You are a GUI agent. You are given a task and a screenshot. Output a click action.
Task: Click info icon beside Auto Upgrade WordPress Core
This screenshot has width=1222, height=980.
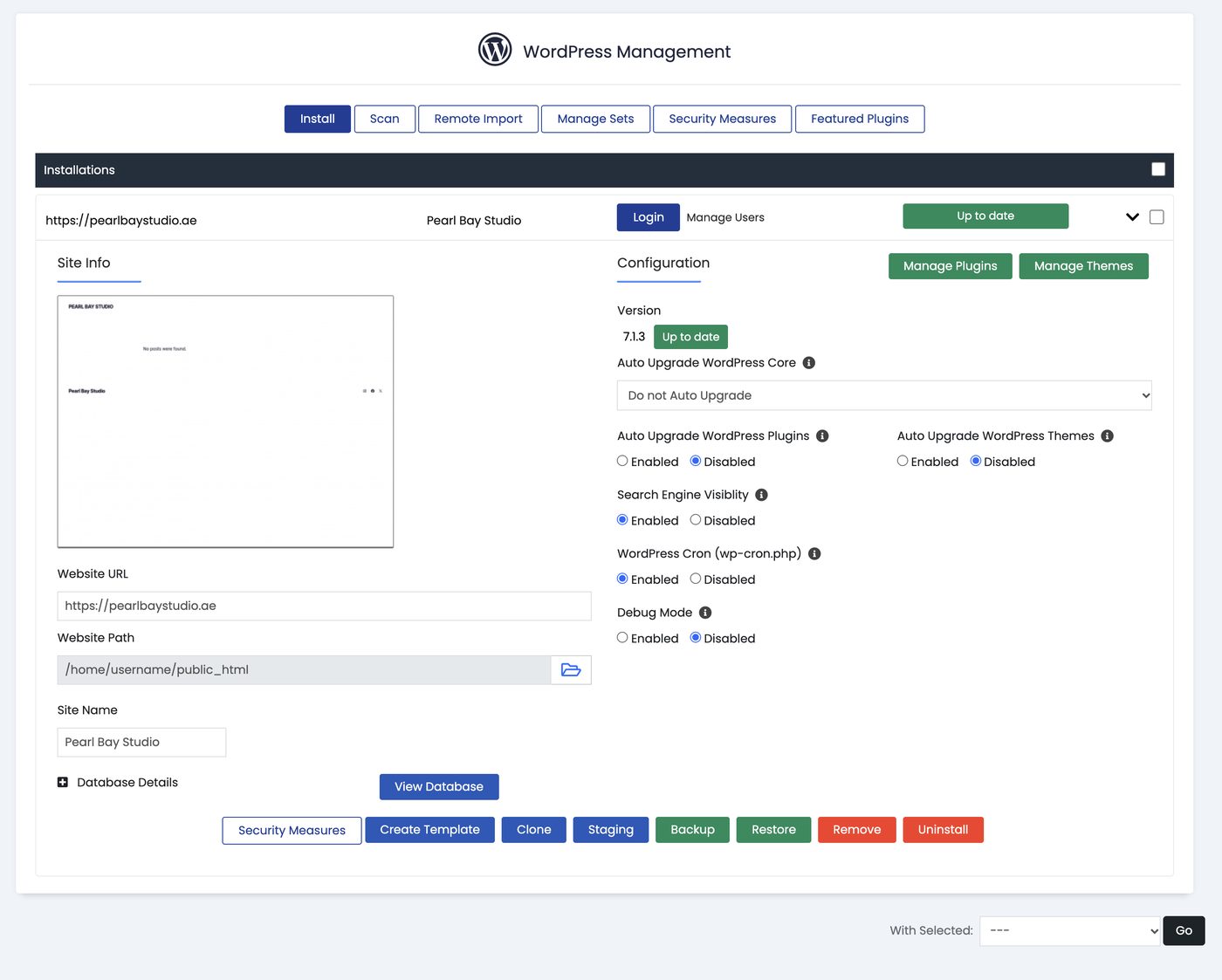[809, 363]
